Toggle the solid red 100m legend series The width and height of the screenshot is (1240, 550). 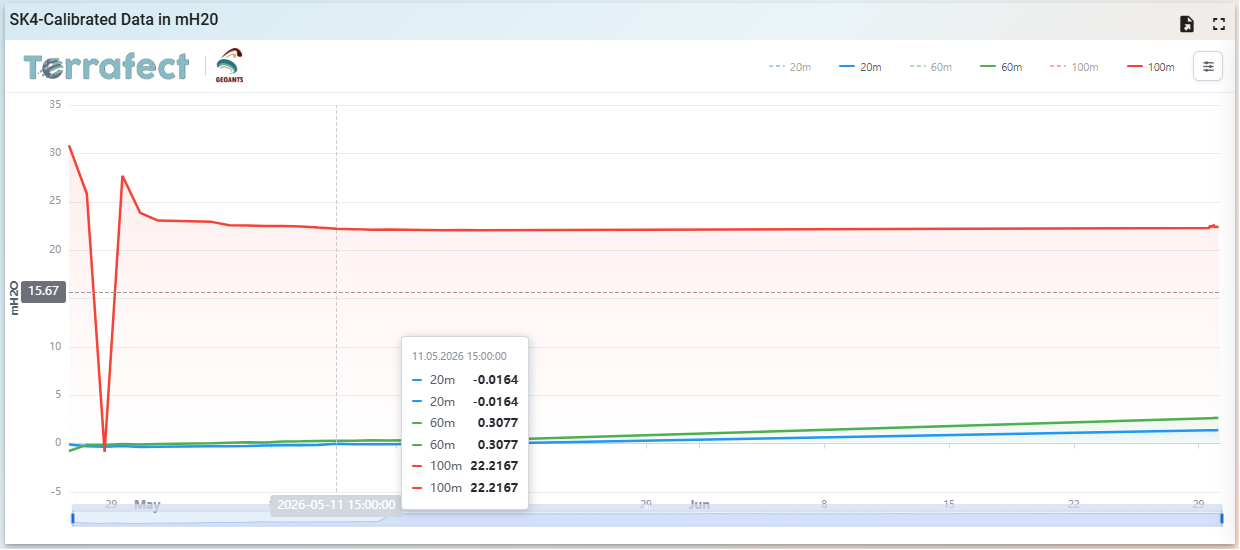click(1150, 67)
